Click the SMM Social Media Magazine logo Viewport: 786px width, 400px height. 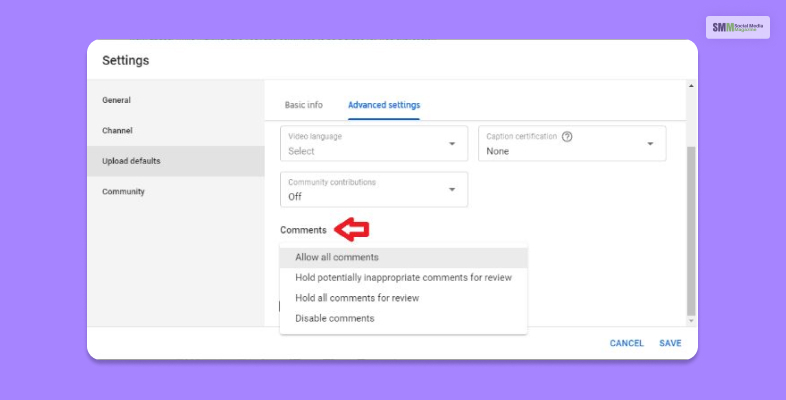pyautogui.click(x=737, y=27)
